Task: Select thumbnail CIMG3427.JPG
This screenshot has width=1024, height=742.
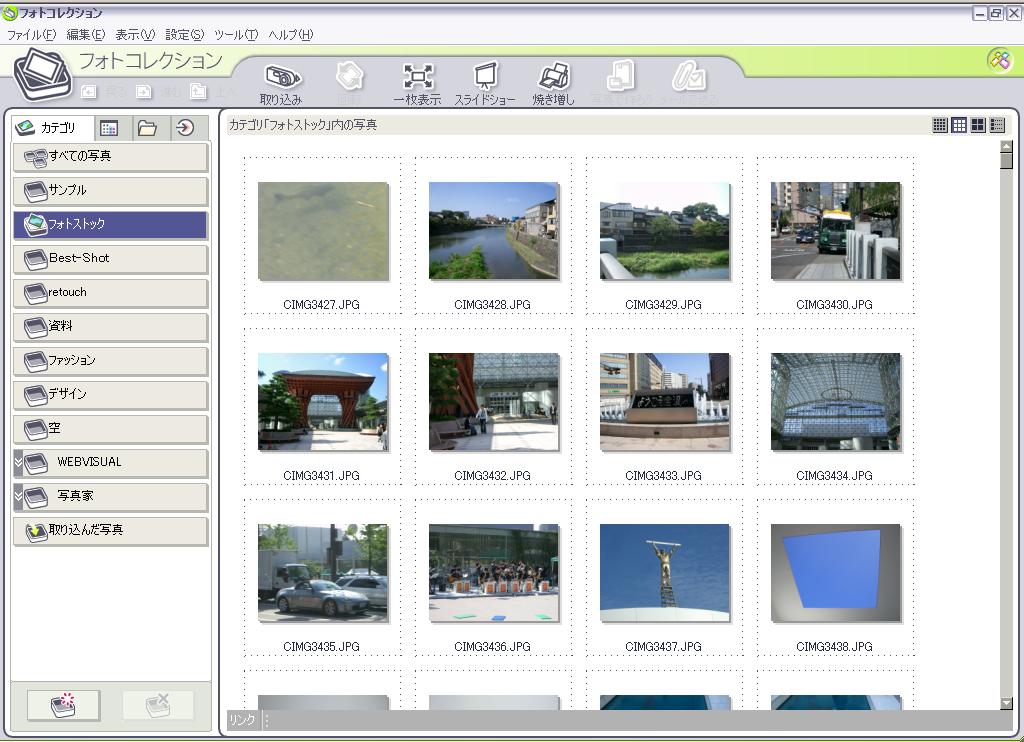Action: tap(323, 231)
